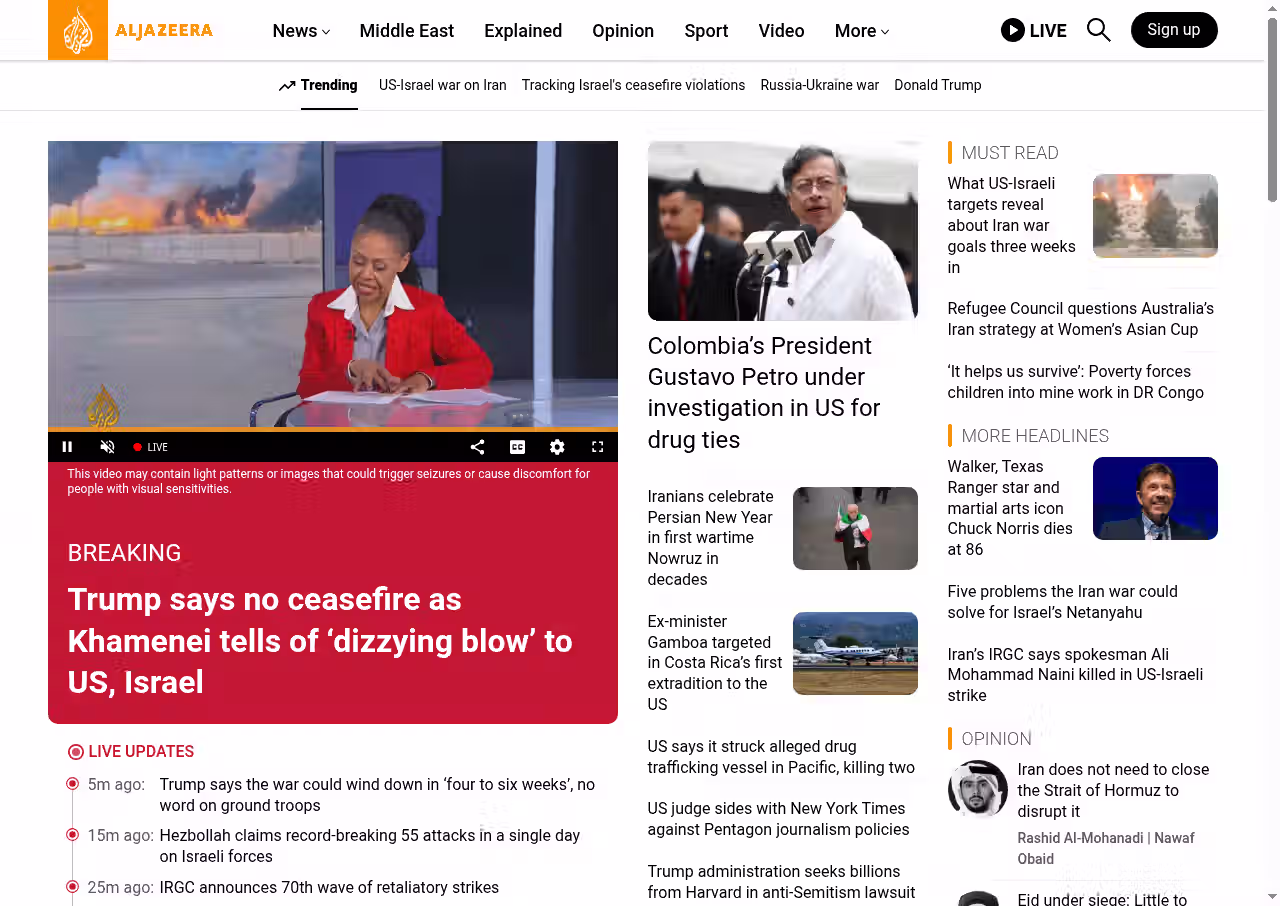Click the page vertical scrollbar
The image size is (1280, 906).
[x=1272, y=110]
